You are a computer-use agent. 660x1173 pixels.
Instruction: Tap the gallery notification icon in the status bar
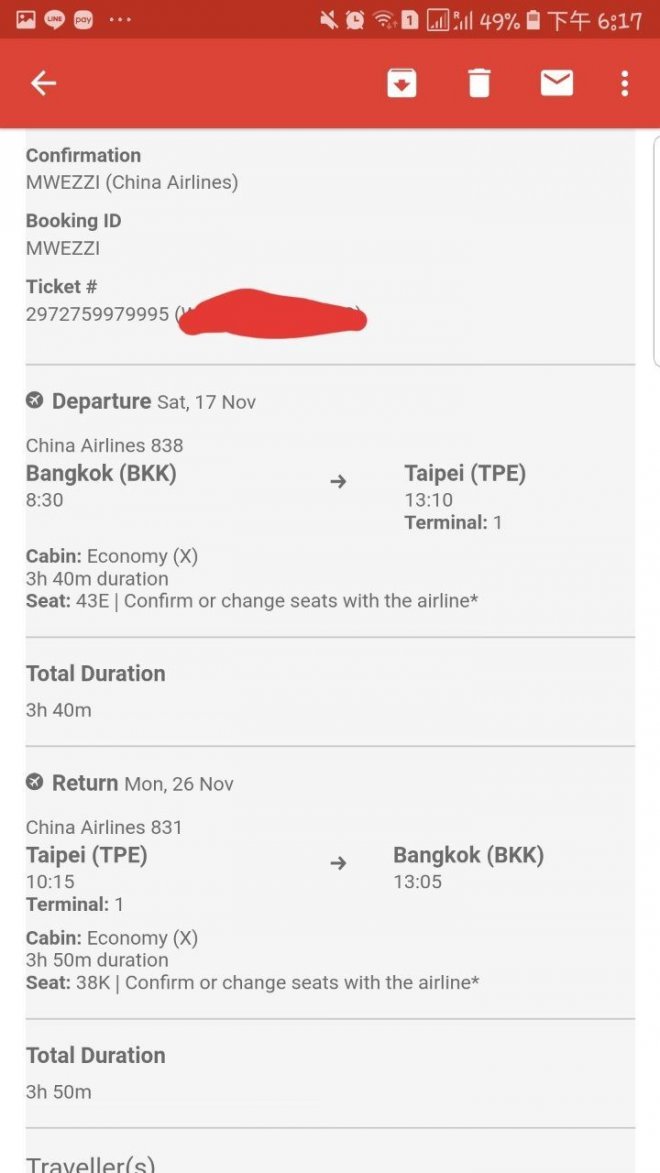click(25, 19)
